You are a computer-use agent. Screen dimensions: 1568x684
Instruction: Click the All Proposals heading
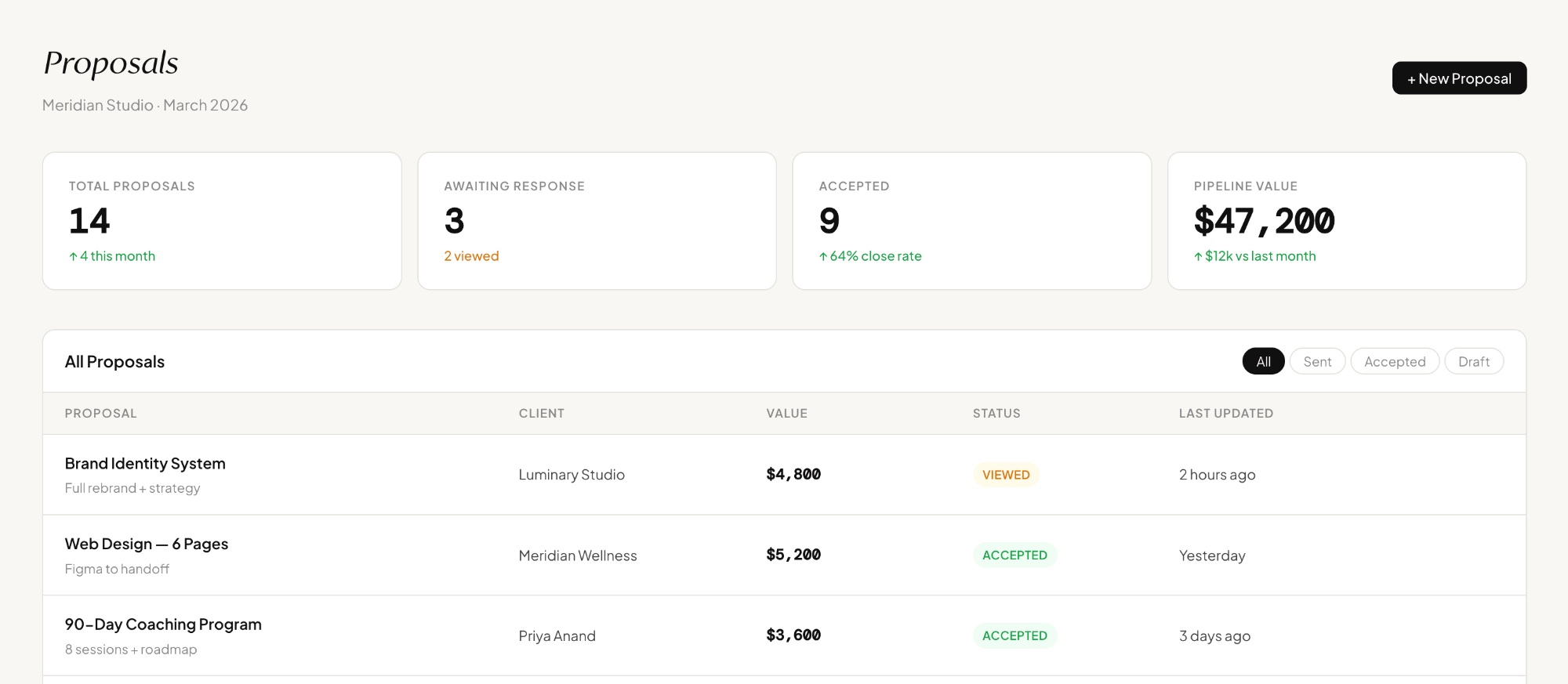coord(114,362)
